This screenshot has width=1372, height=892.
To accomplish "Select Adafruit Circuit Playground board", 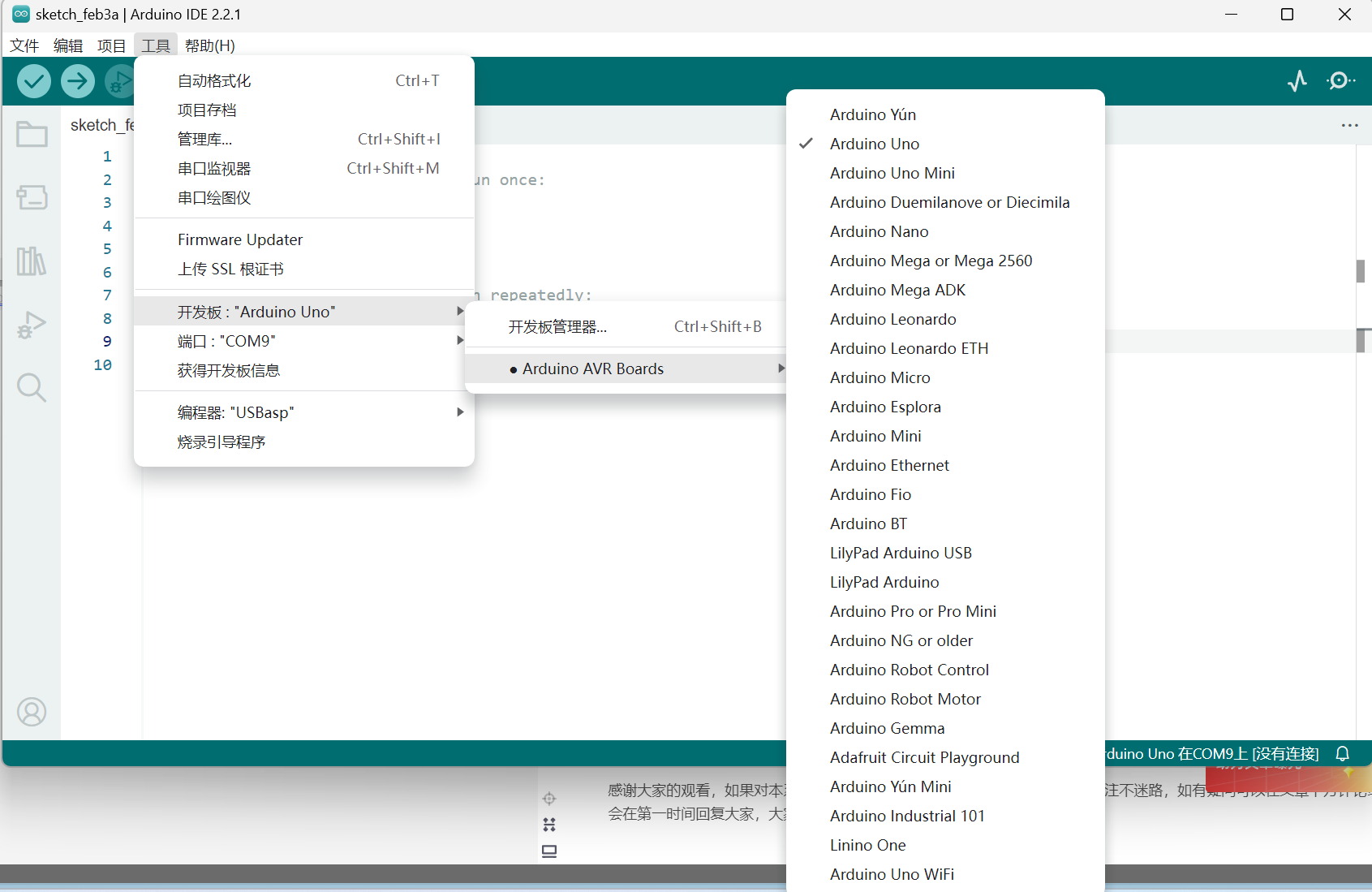I will pyautogui.click(x=945, y=757).
